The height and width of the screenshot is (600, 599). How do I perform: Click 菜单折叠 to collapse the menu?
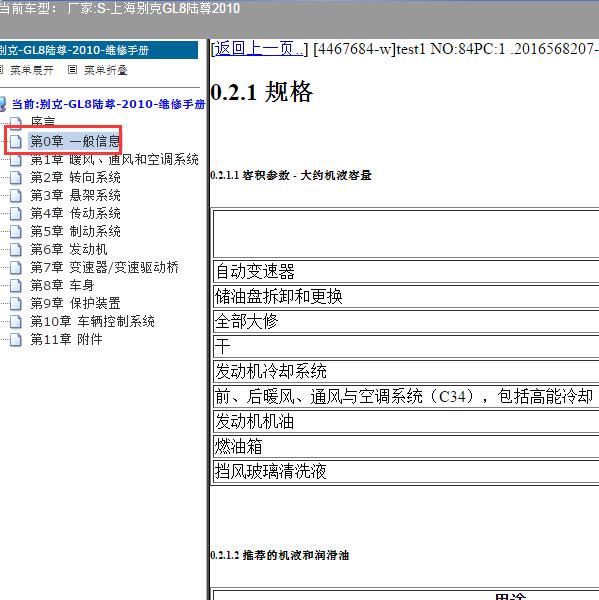(106, 70)
